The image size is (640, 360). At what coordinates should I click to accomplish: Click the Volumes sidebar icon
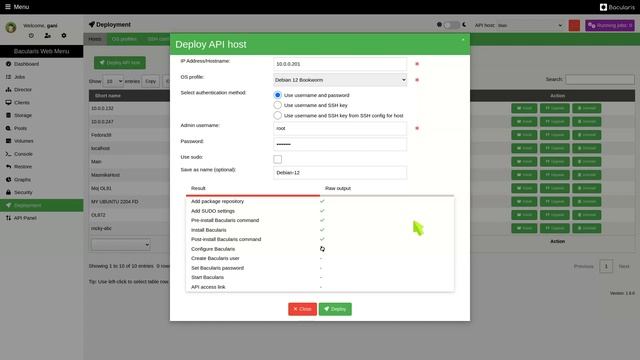coord(8,141)
